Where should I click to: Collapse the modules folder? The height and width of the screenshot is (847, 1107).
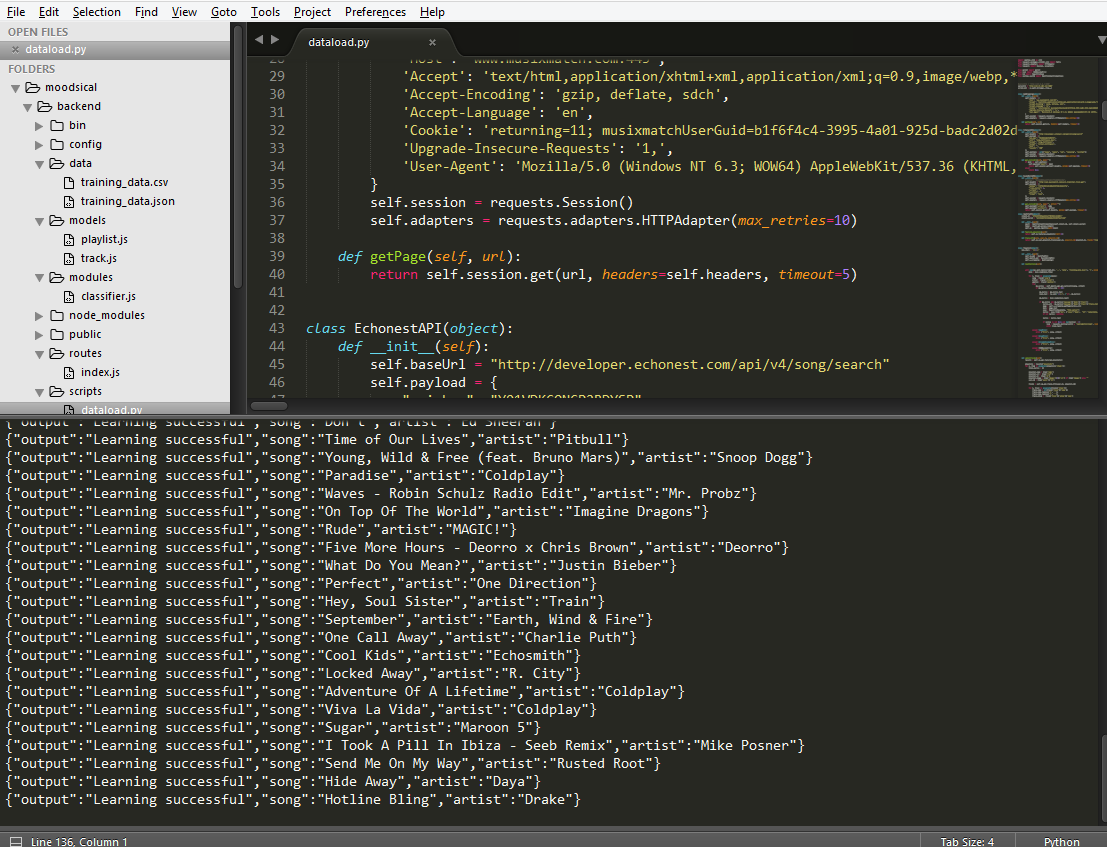click(x=40, y=278)
